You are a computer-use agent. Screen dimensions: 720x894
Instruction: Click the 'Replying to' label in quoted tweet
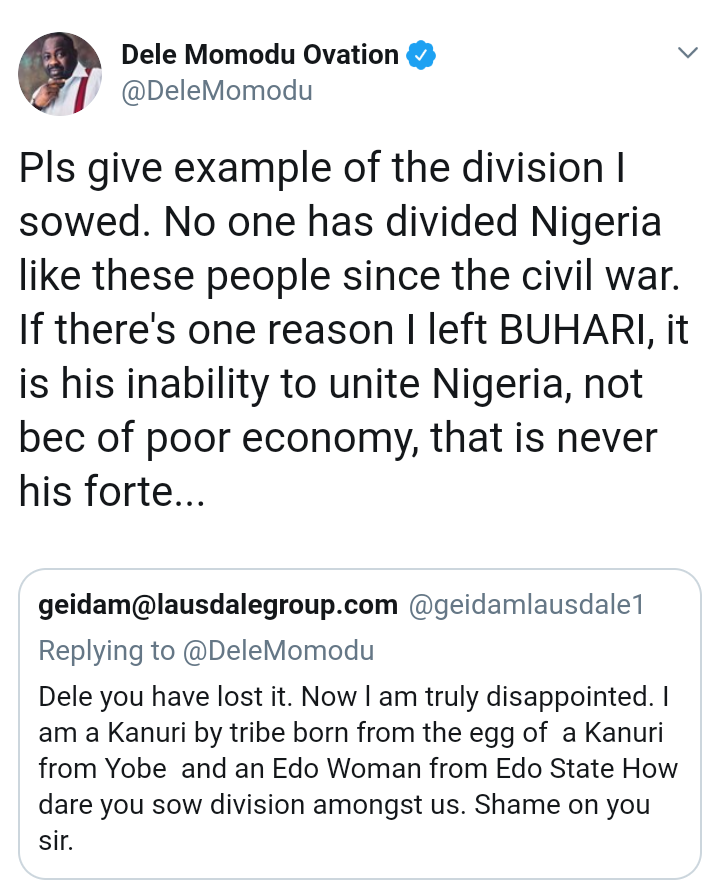(x=106, y=651)
